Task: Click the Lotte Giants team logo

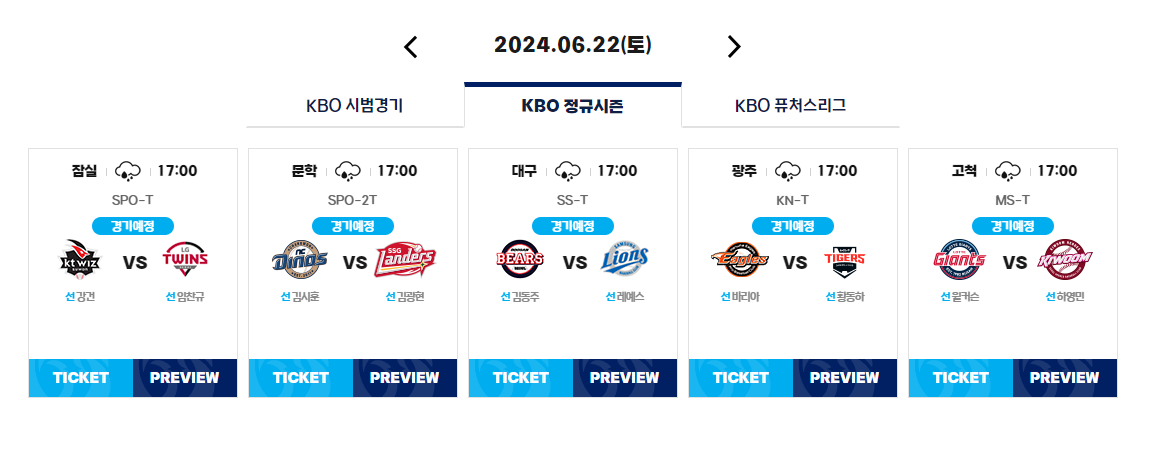Action: point(959,259)
